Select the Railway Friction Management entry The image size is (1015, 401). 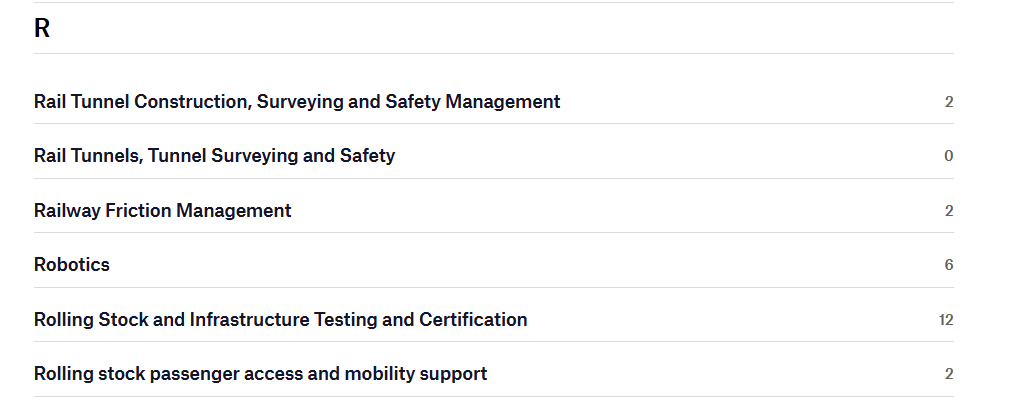162,211
